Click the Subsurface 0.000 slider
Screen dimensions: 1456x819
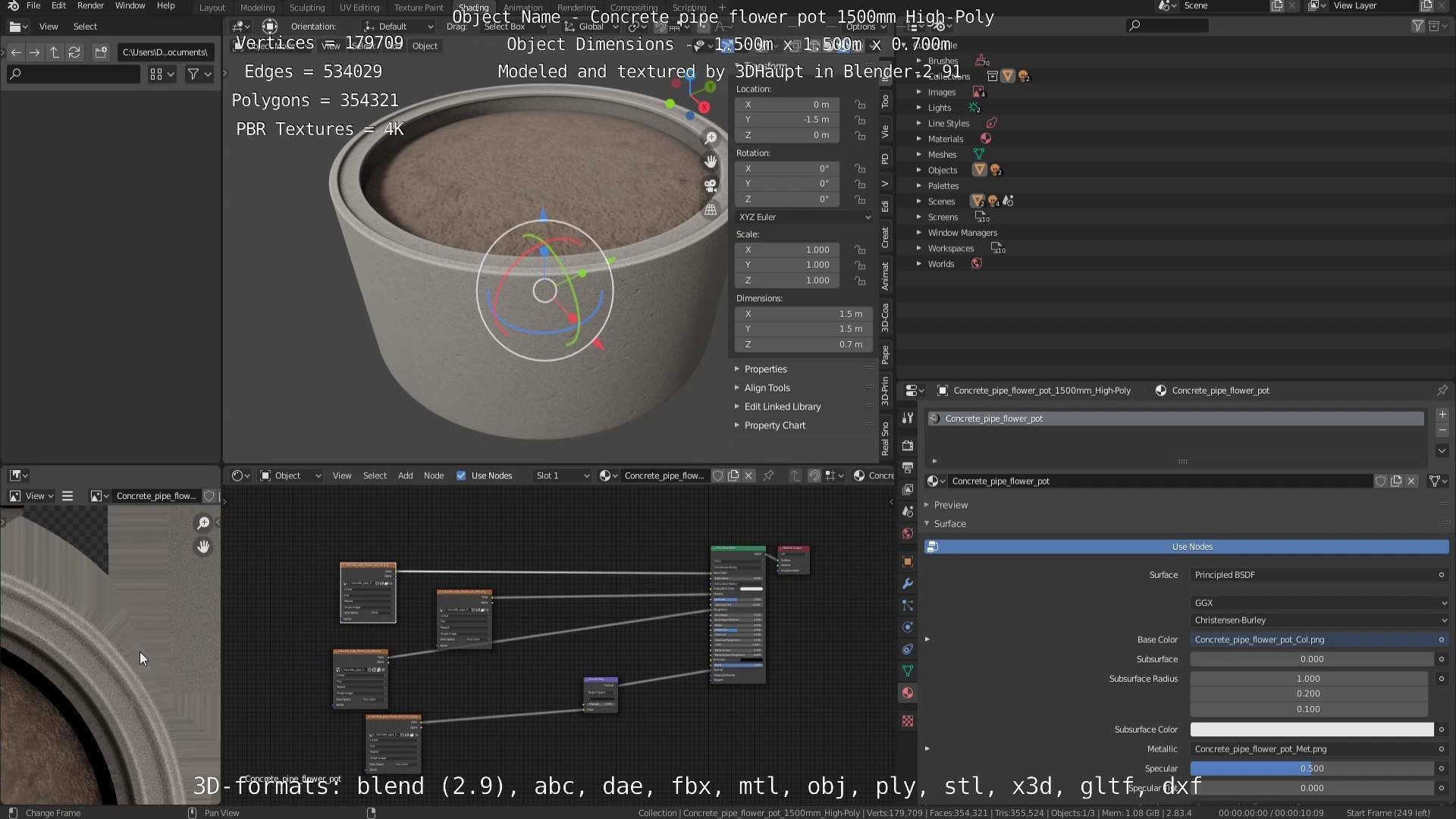point(1312,660)
